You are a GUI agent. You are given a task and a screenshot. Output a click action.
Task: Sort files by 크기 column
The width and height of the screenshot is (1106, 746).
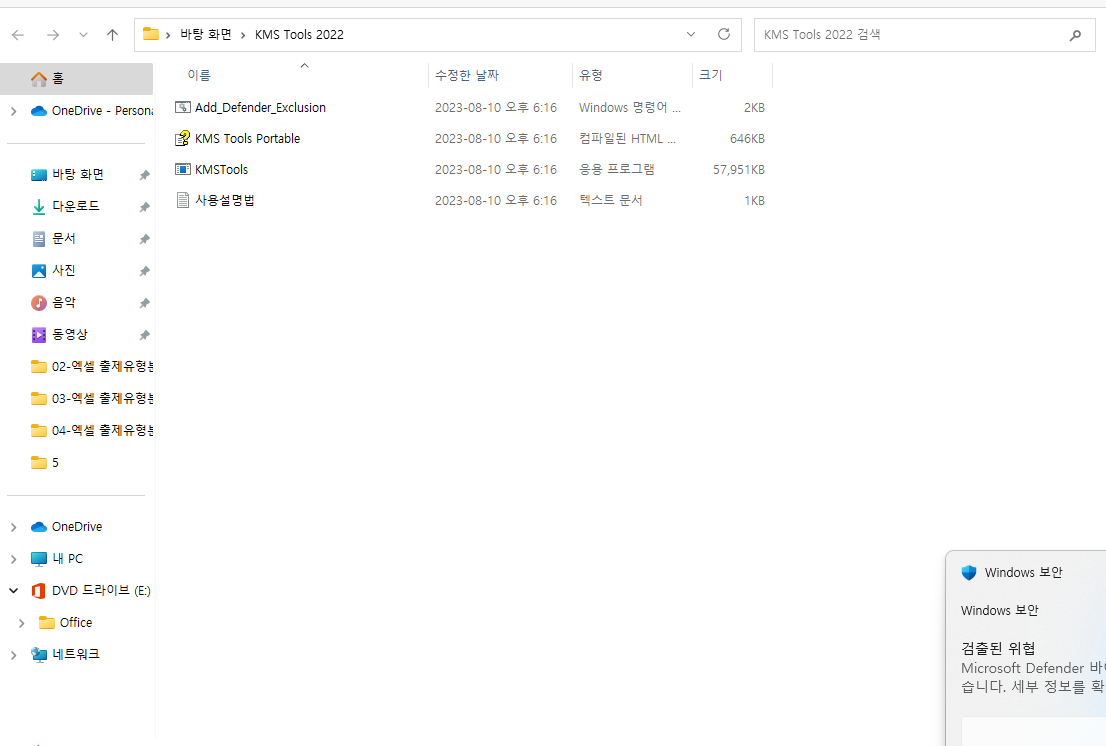710,75
